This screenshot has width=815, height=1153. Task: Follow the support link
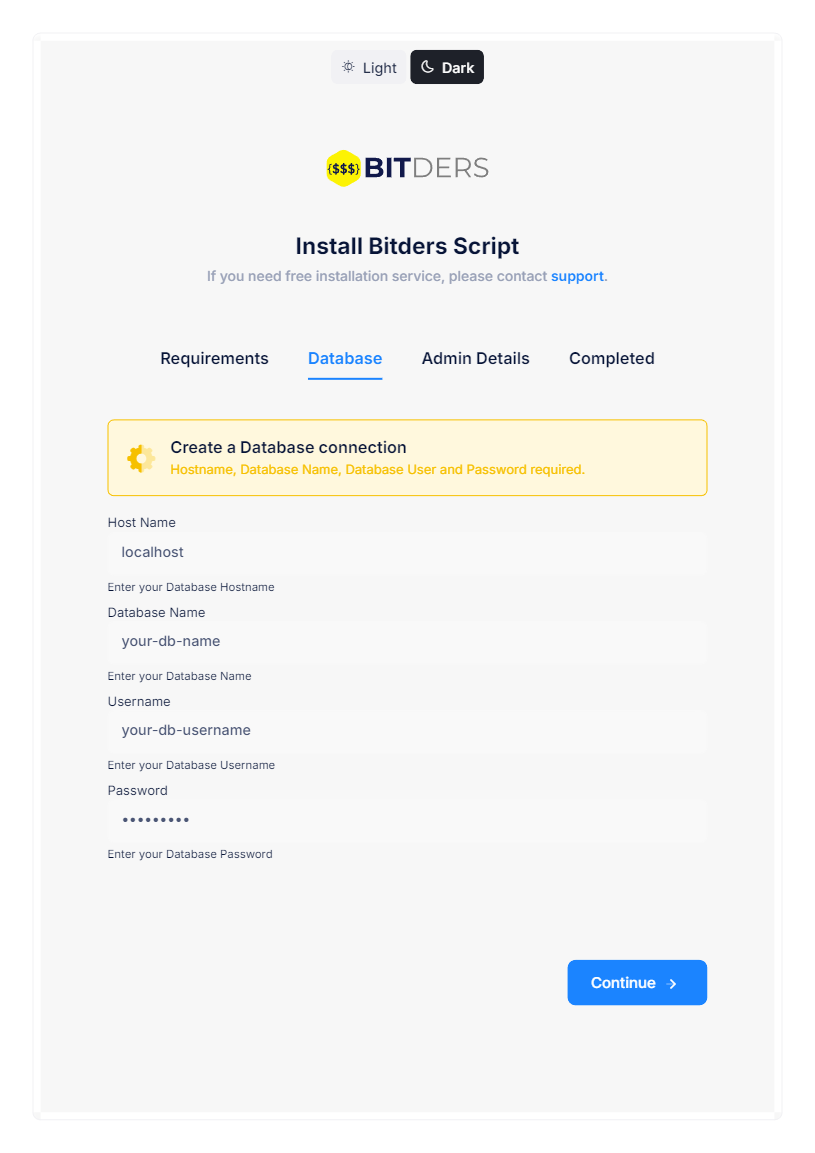(577, 276)
